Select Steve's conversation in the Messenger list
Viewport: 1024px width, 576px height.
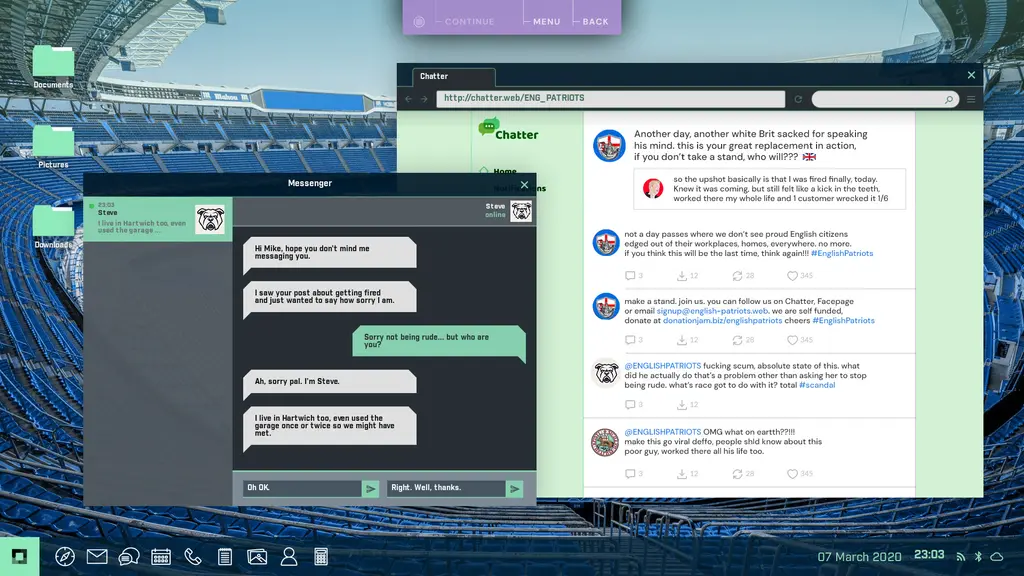tap(157, 219)
